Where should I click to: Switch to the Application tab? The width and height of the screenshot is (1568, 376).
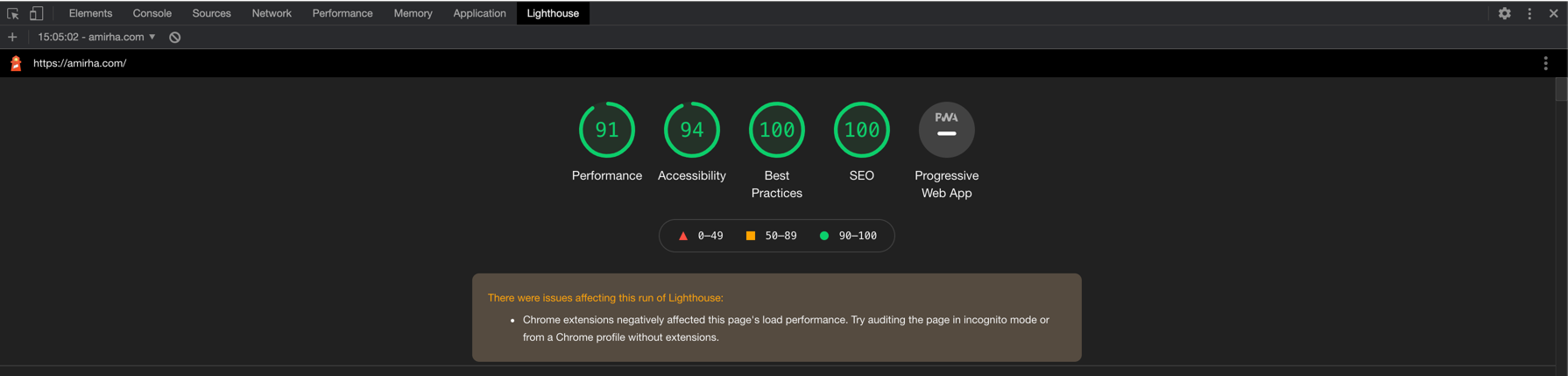tap(479, 13)
